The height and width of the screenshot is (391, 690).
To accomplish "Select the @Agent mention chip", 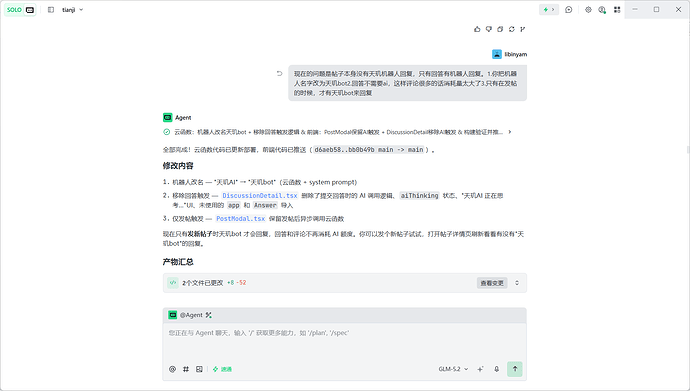I will pyautogui.click(x=185, y=315).
